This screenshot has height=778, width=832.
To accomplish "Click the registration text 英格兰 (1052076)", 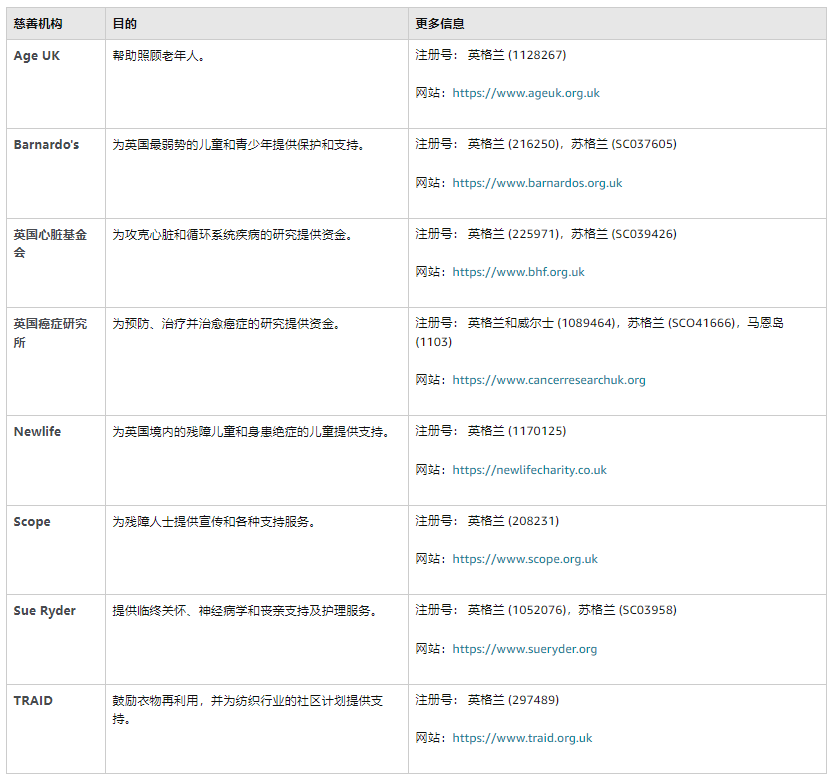I will click(517, 610).
